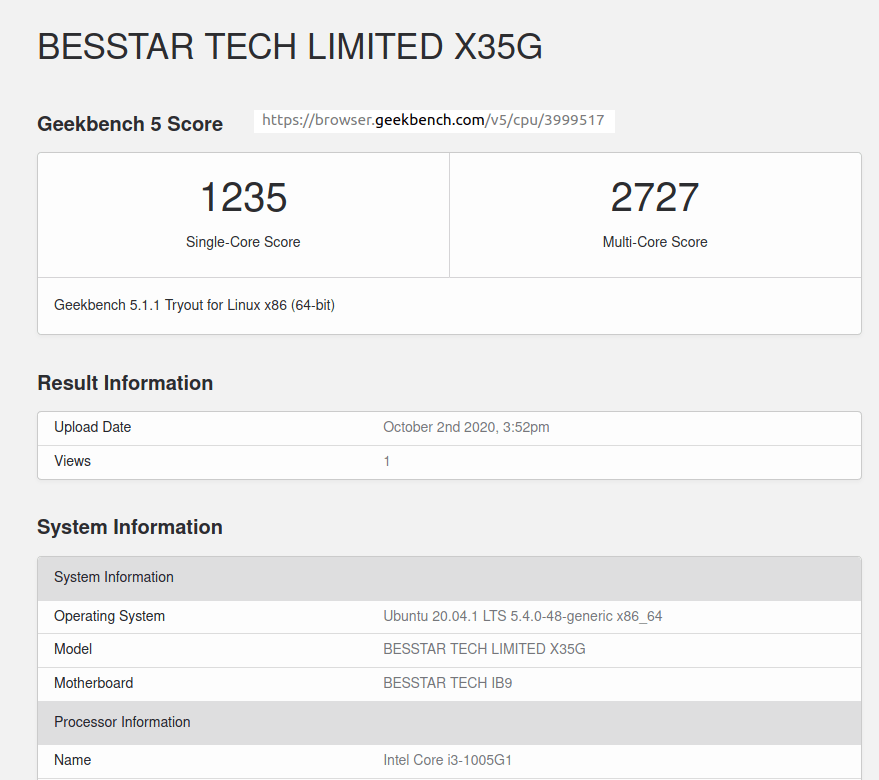Screen dimensions: 879x780
Task: Click the Model row label
Action: tap(73, 649)
